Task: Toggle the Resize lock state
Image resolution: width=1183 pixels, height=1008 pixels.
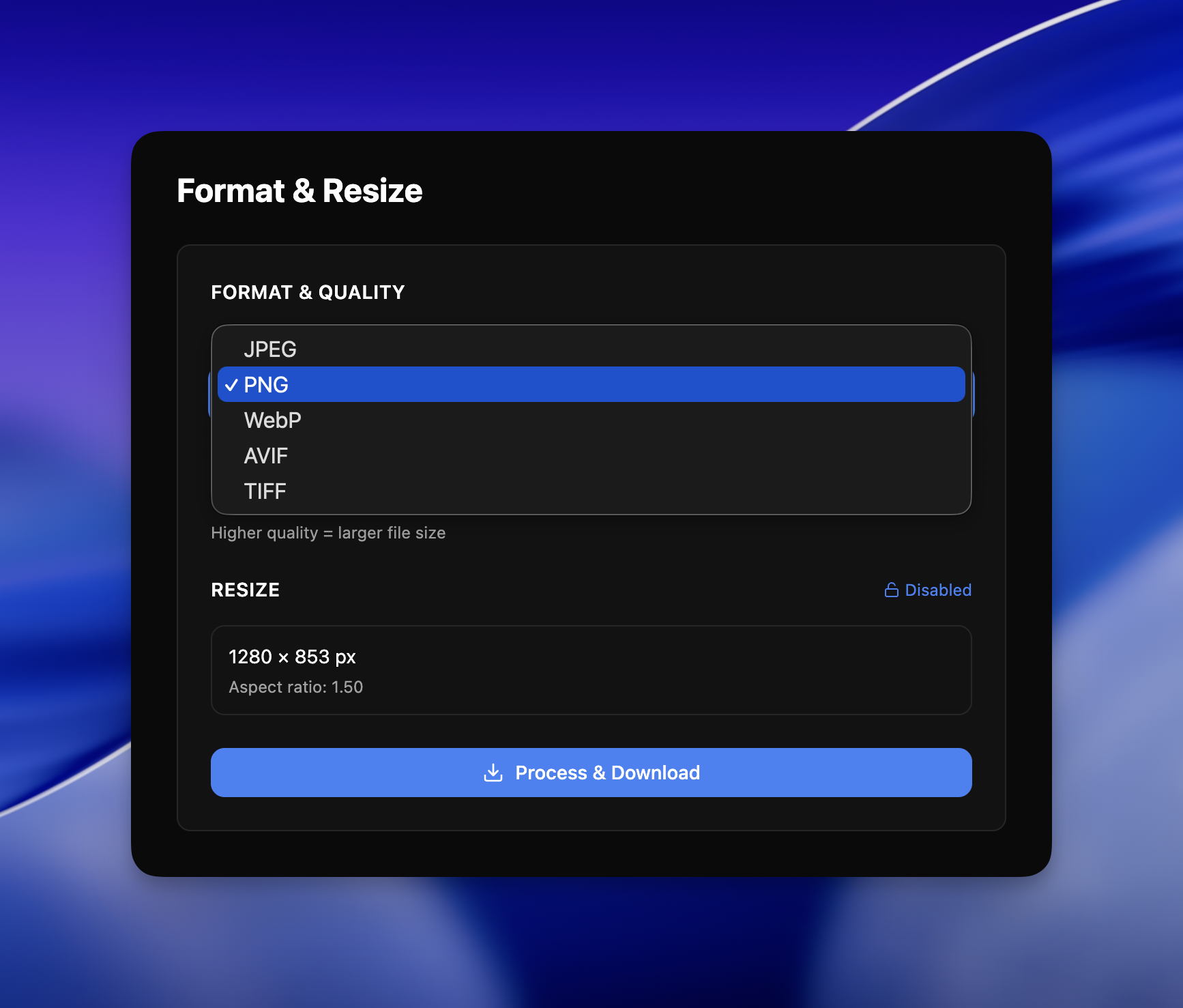Action: (x=928, y=590)
